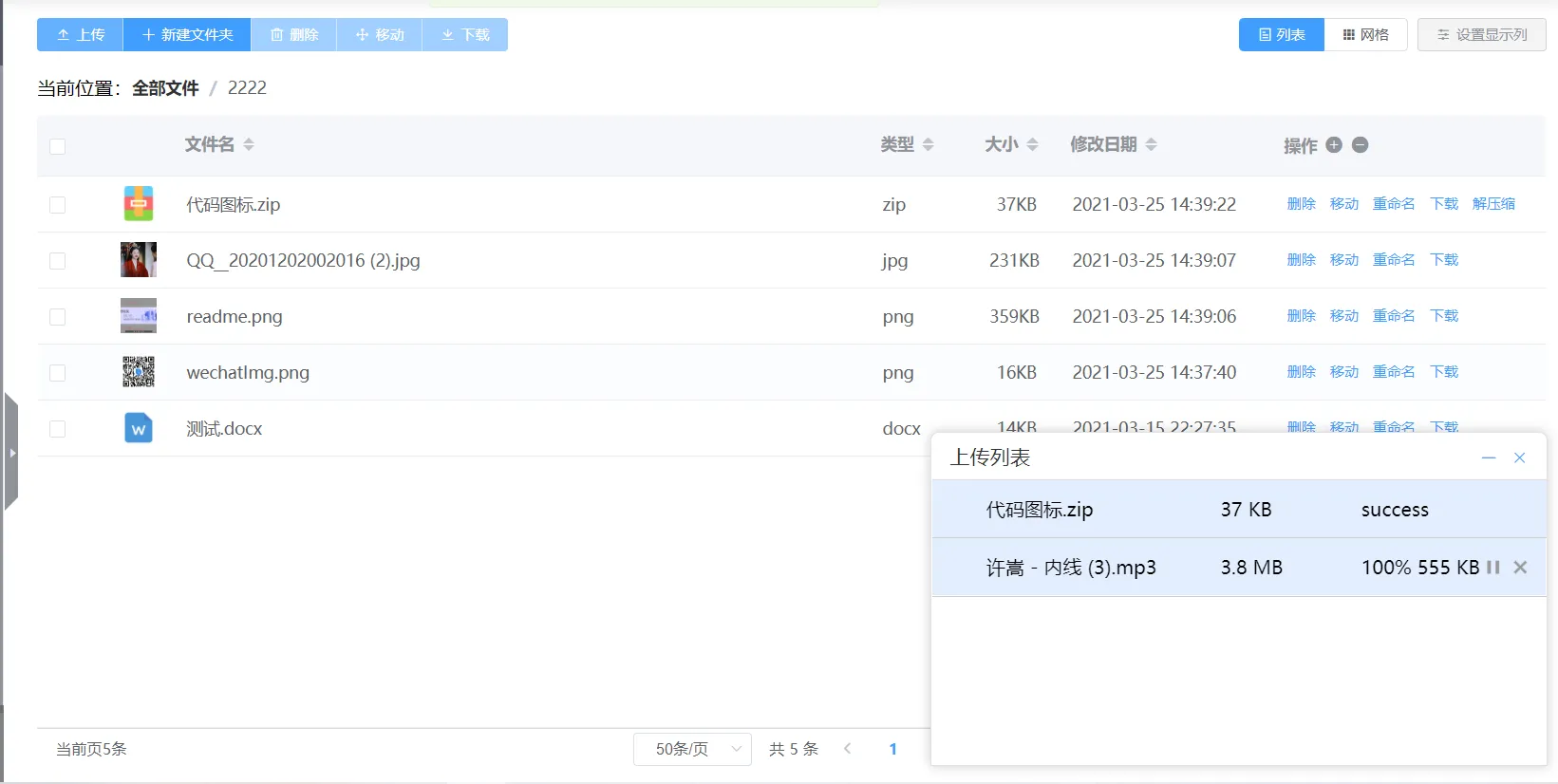The image size is (1558, 784).
Task: Click 删除 for 代码图标.zip
Action: pyautogui.click(x=1302, y=204)
